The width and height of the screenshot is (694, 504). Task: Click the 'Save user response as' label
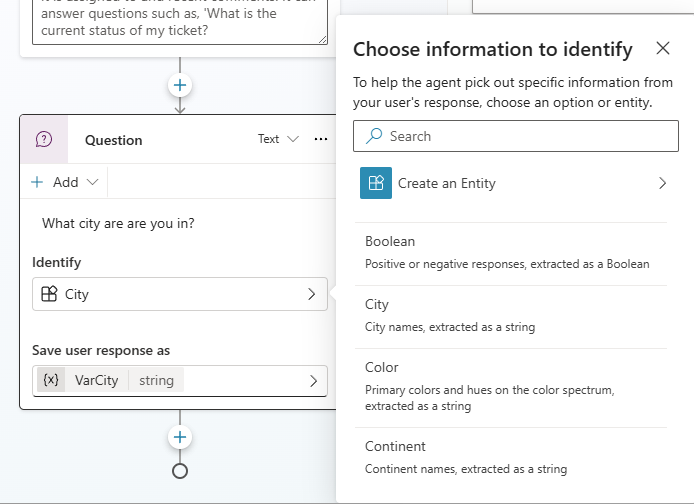(101, 350)
